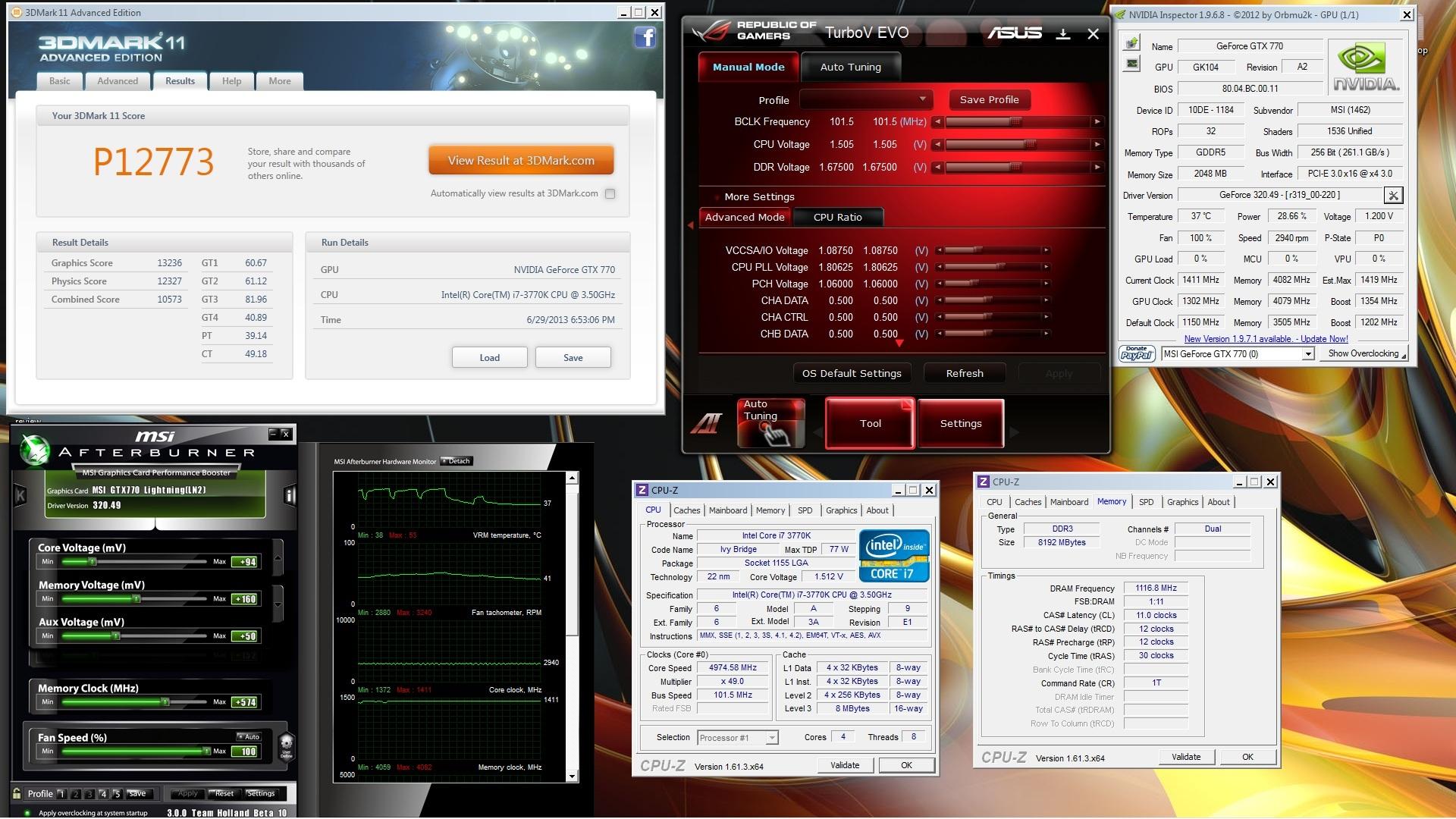This screenshot has width=1456, height=819.
Task: Click the Afterburner round green logo
Action: (35, 450)
